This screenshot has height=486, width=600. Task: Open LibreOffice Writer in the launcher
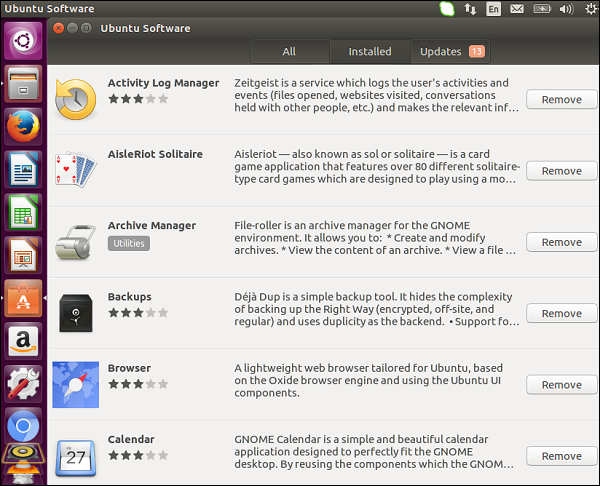point(24,170)
